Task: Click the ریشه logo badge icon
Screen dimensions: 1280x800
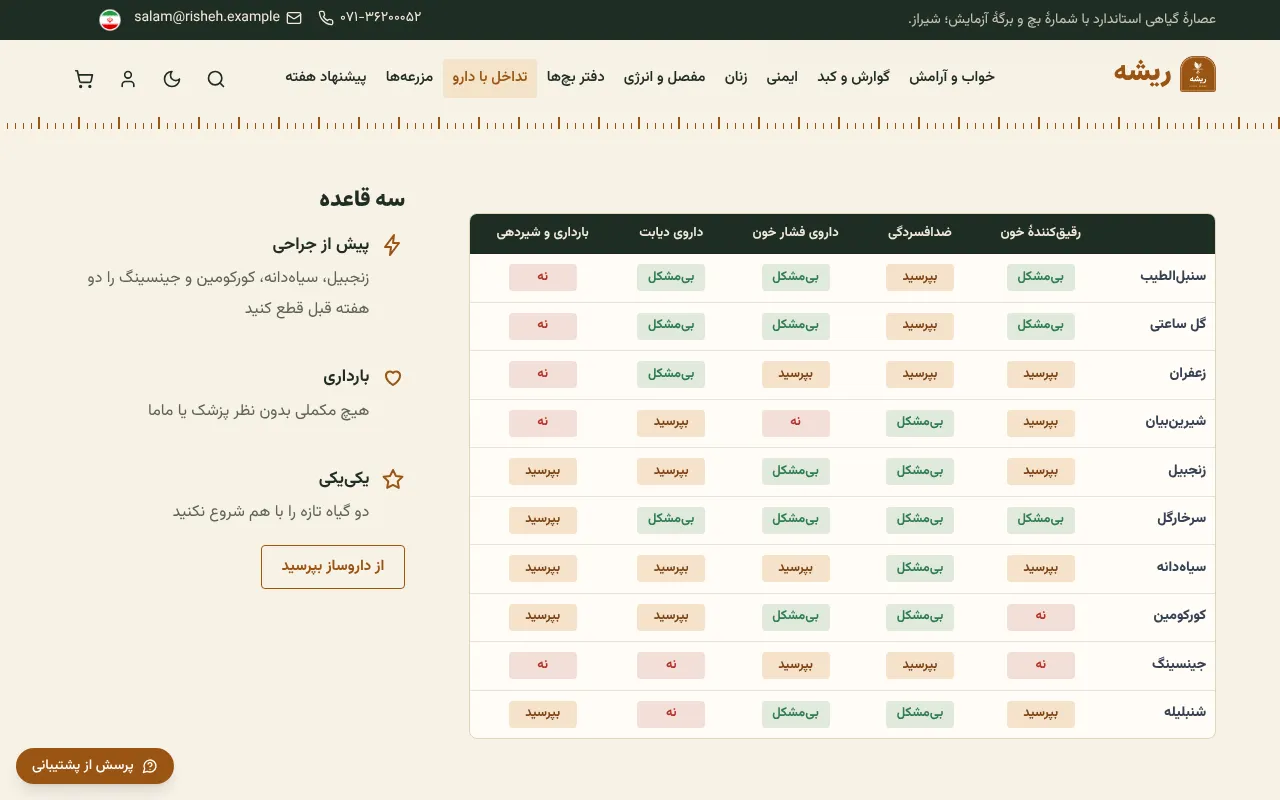Action: tap(1198, 75)
